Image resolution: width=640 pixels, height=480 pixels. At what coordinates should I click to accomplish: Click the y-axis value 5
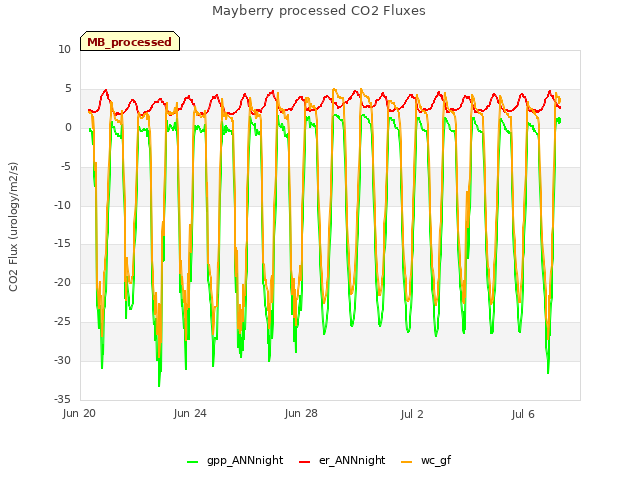pos(68,89)
